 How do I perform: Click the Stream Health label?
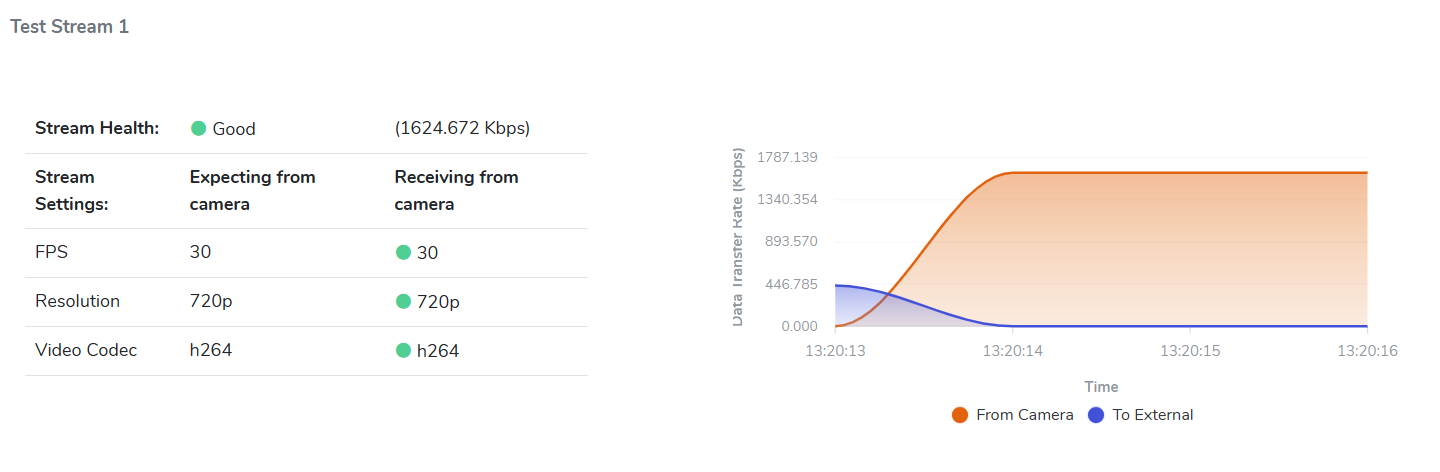click(x=97, y=129)
